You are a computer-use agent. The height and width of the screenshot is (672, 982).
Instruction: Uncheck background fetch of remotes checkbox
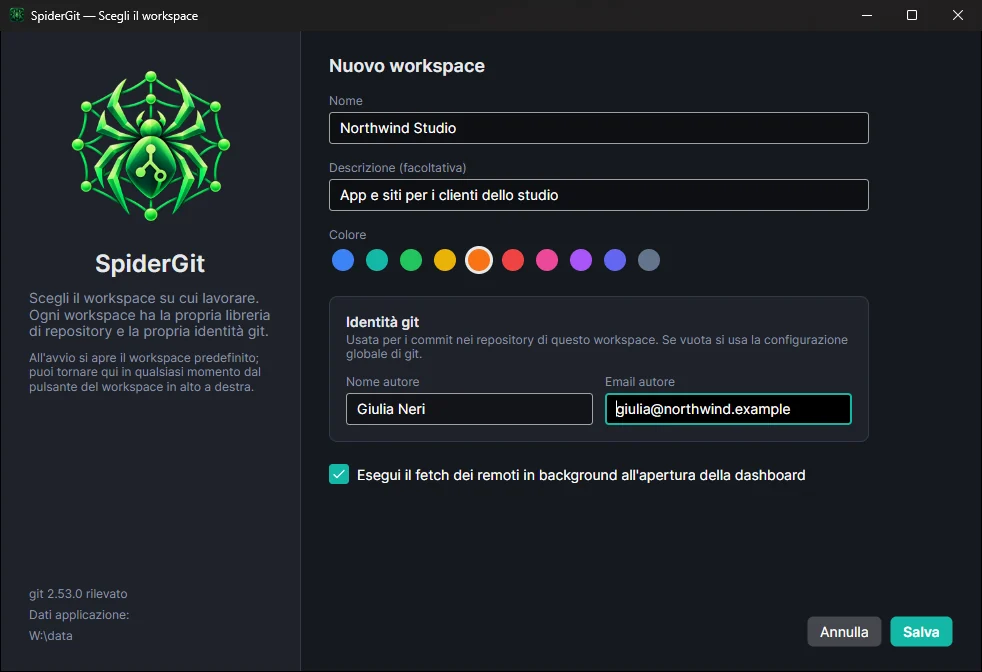339,475
